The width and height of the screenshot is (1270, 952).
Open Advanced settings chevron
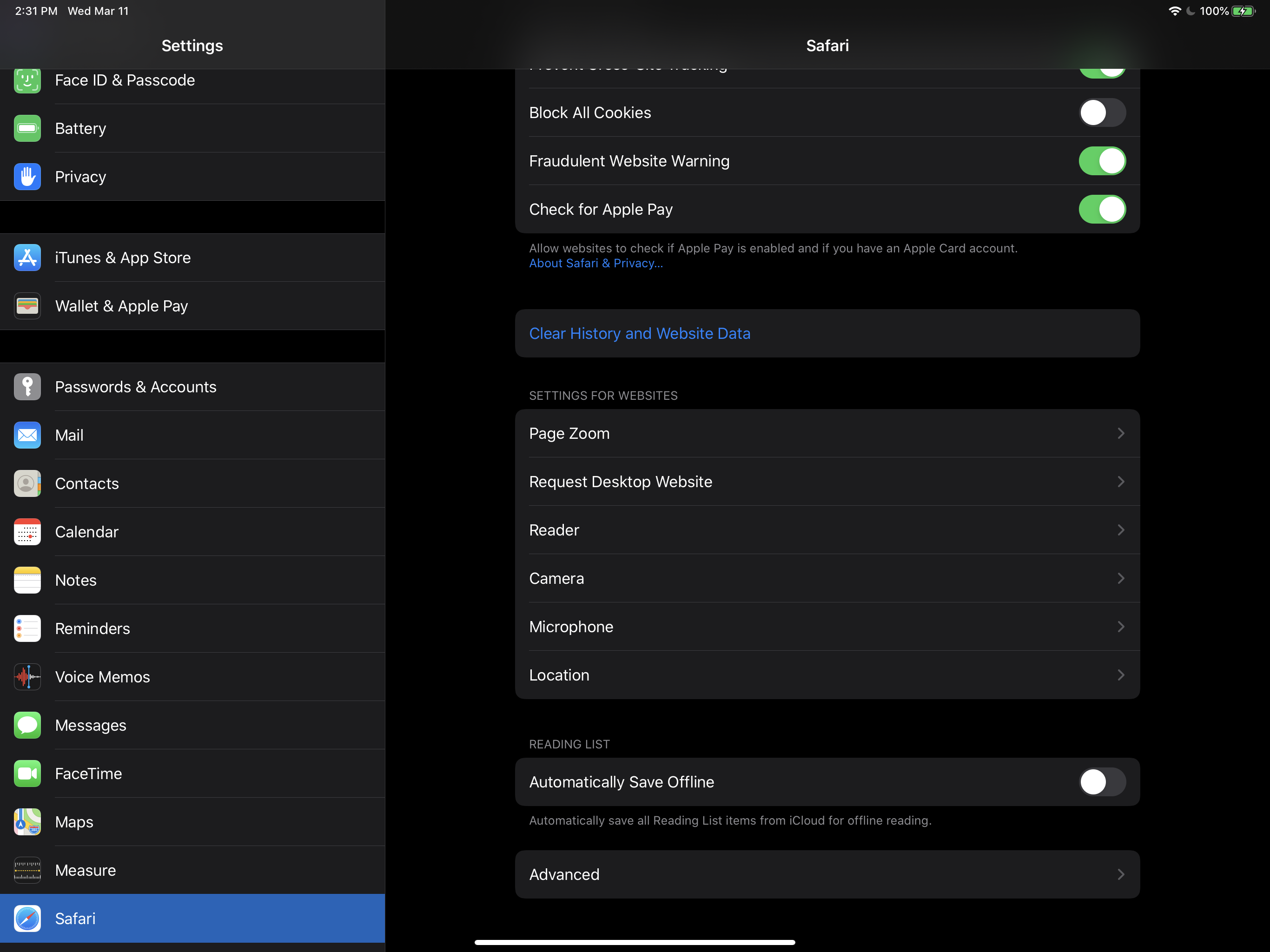point(1120,874)
